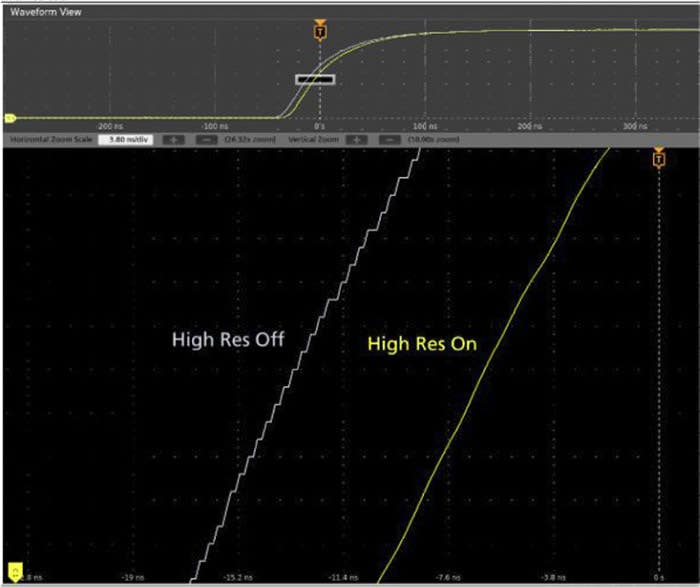Click the '-3.8 ns' time axis label
The image size is (700, 587).
[553, 578]
